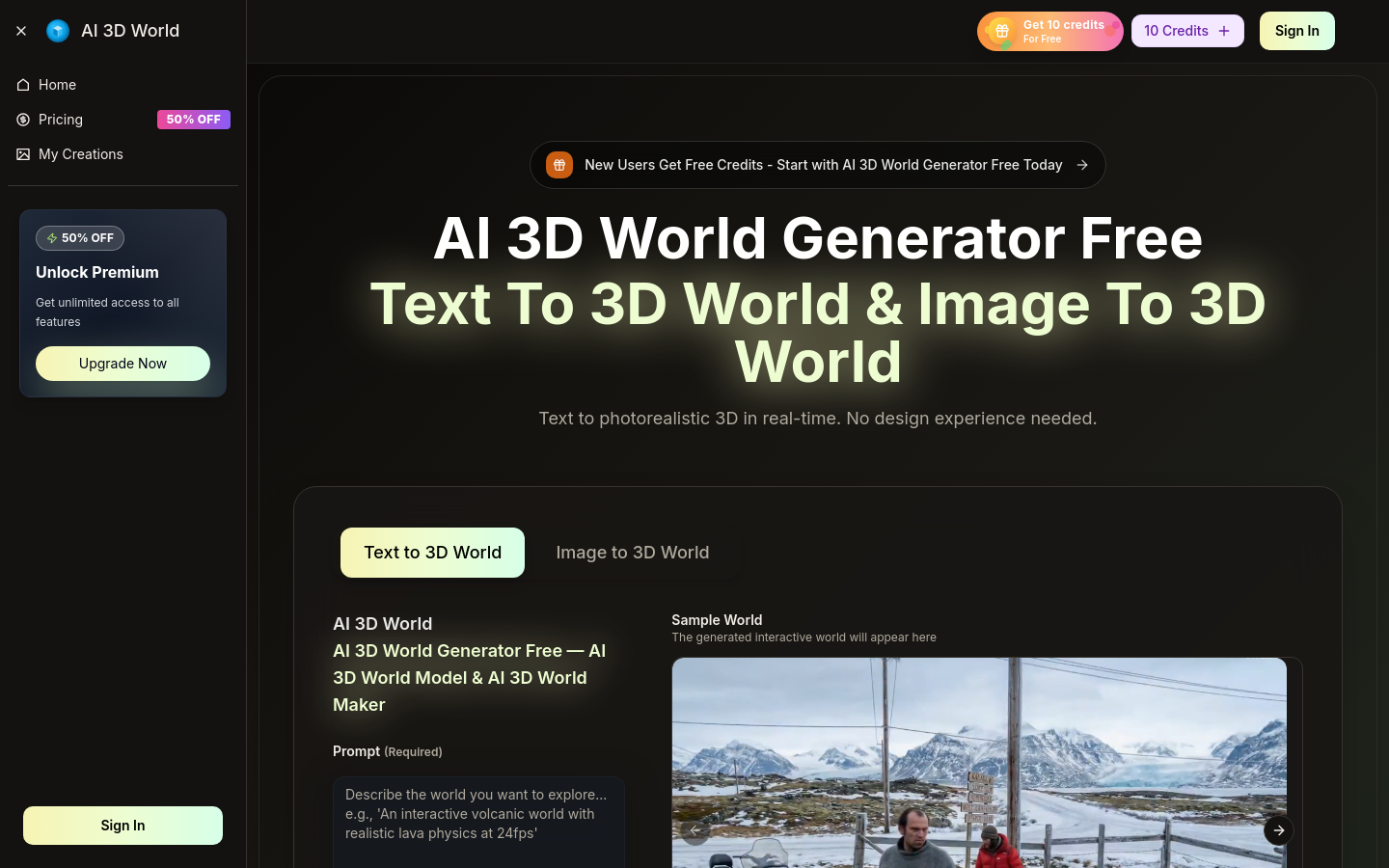Click the 10 Credits button
This screenshot has width=1389, height=868.
[1187, 31]
